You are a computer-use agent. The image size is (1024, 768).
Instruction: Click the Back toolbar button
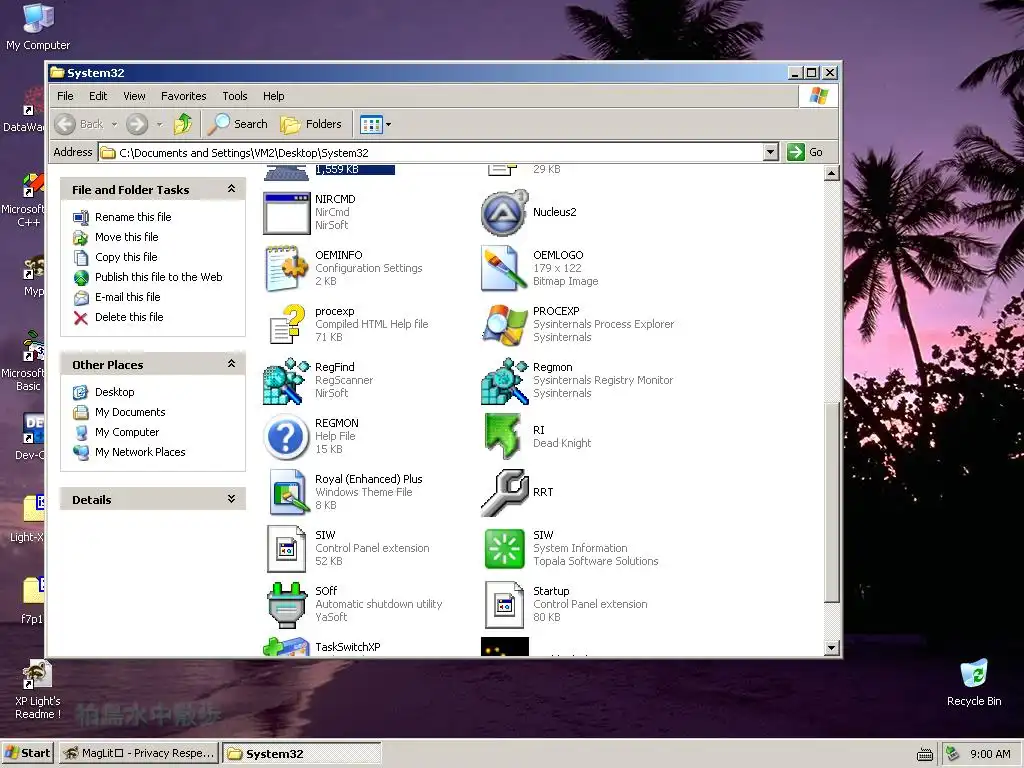pos(80,124)
